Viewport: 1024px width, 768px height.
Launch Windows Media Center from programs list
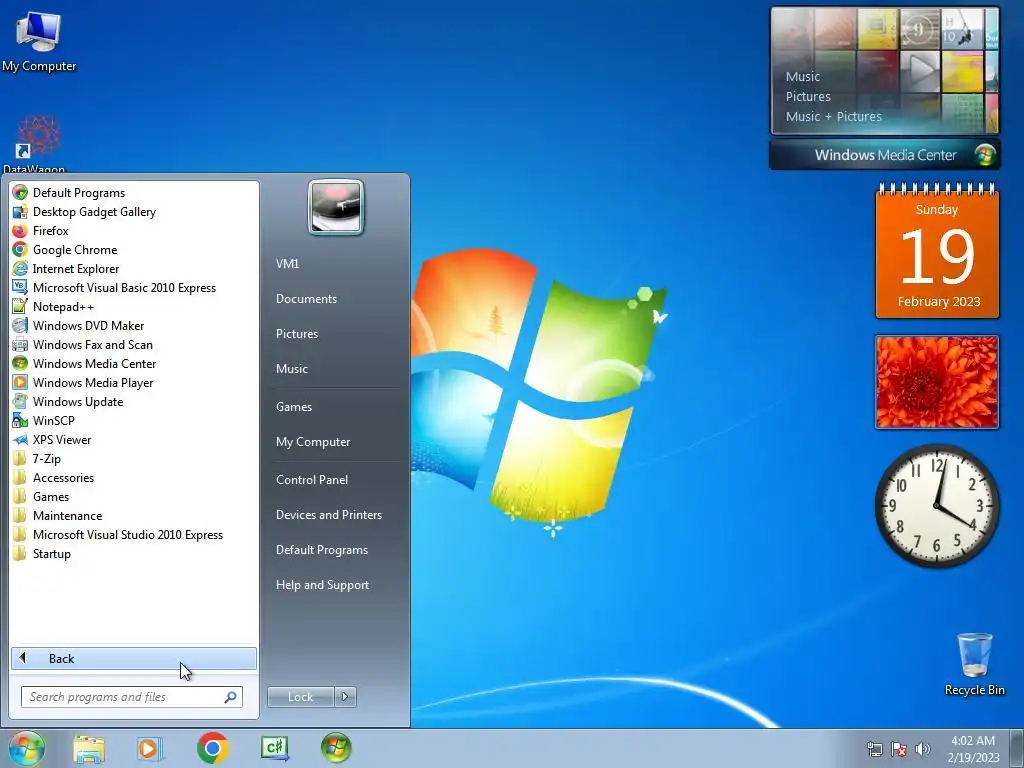click(94, 363)
